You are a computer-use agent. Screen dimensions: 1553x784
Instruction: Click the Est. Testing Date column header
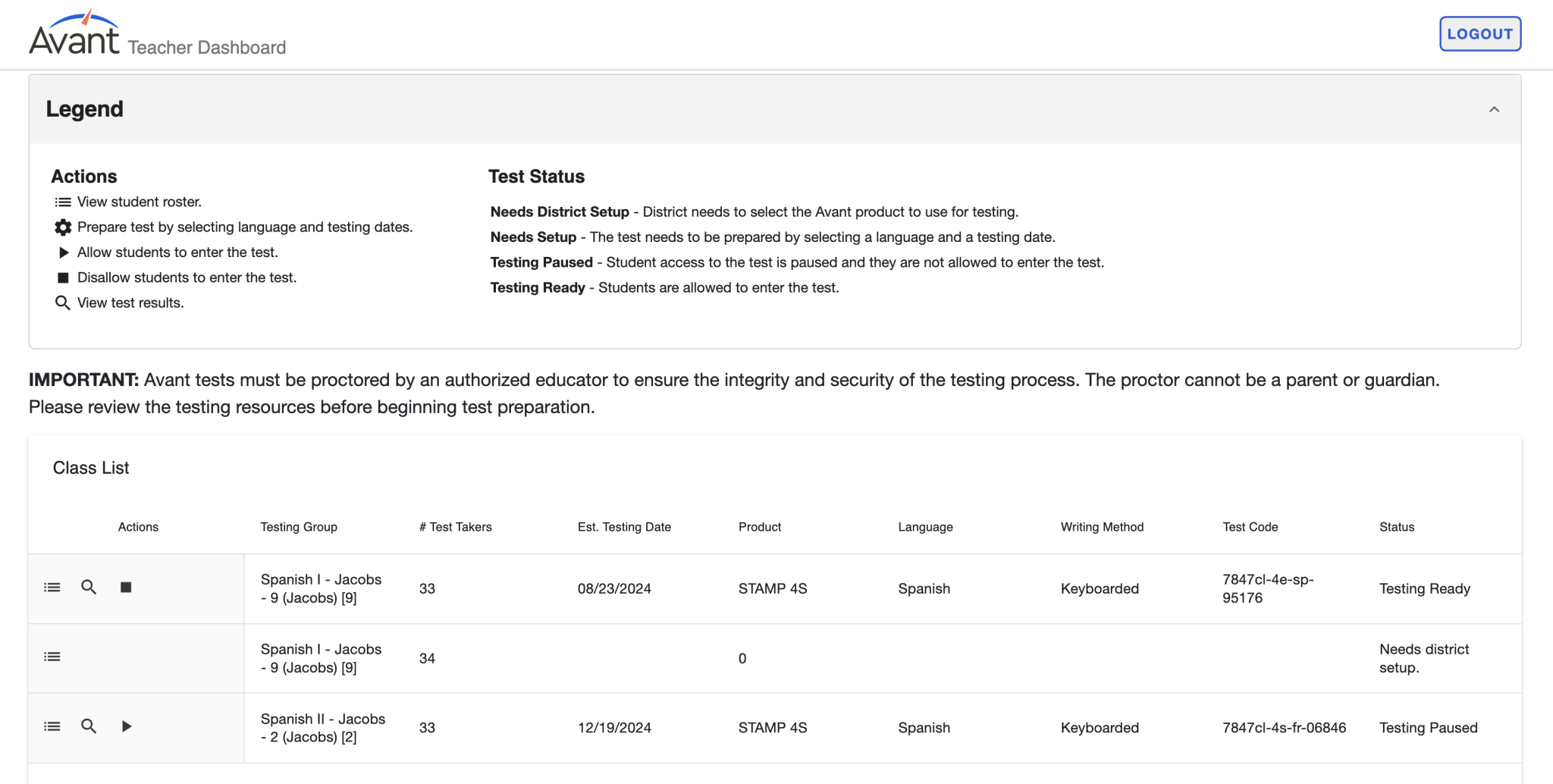click(x=624, y=527)
